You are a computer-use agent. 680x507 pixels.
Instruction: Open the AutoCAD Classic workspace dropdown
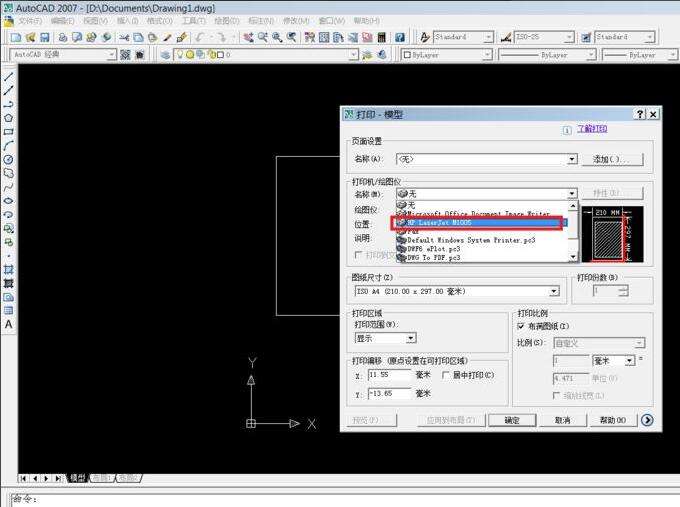111,55
